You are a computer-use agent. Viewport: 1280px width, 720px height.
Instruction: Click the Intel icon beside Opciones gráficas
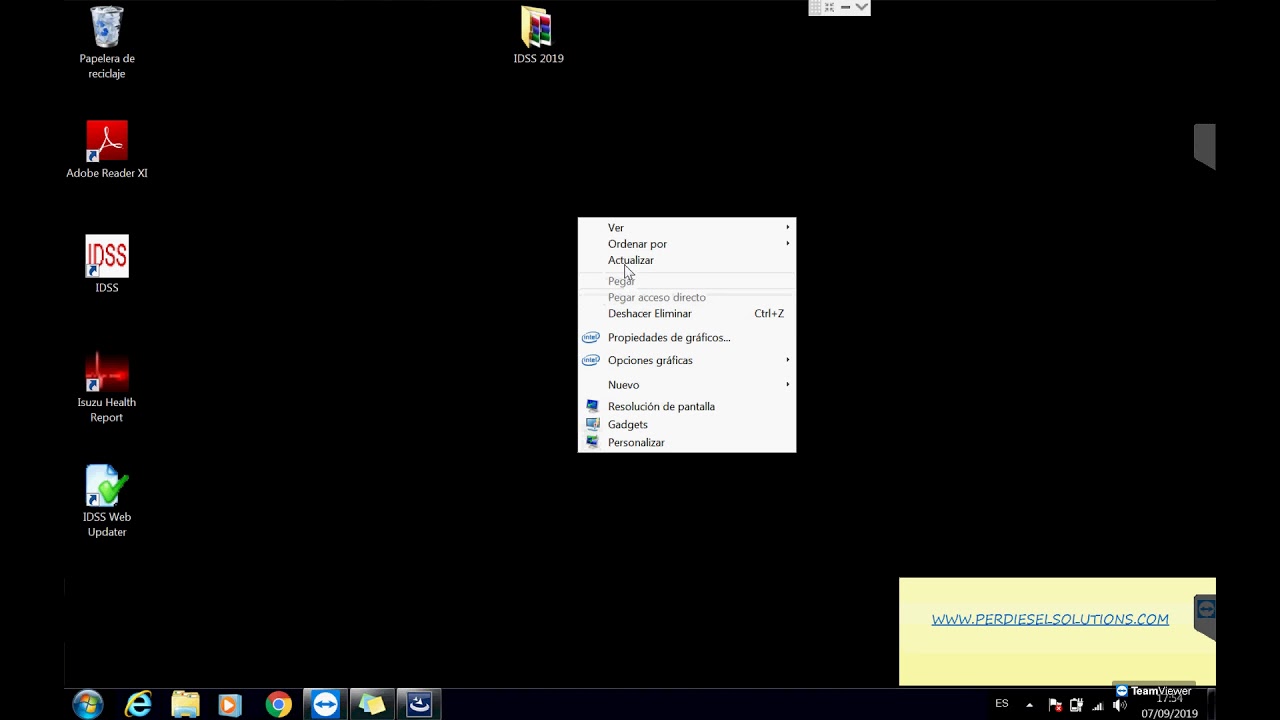pos(591,360)
